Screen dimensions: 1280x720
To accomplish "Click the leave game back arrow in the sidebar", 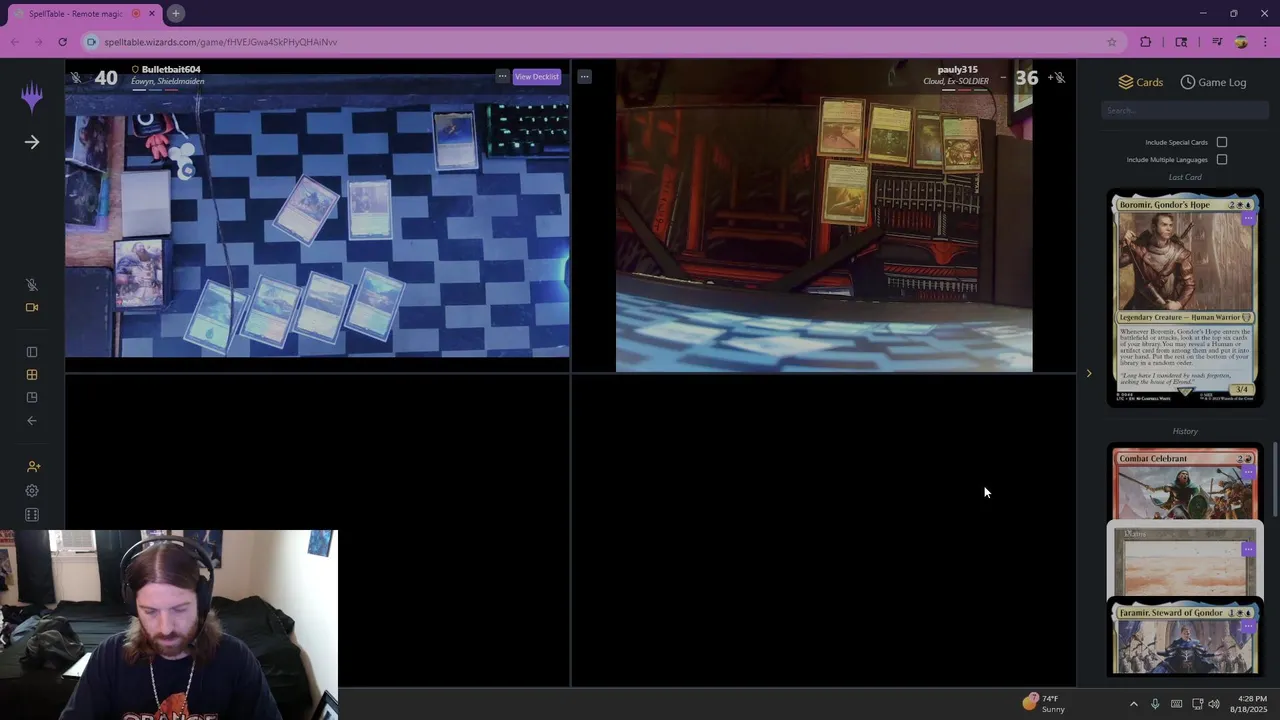I will 32,421.
